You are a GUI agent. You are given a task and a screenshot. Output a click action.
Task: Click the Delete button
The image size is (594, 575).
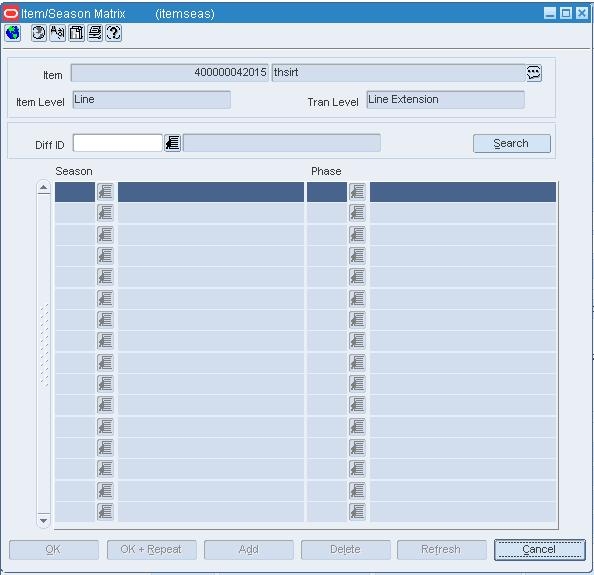pyautogui.click(x=345, y=550)
